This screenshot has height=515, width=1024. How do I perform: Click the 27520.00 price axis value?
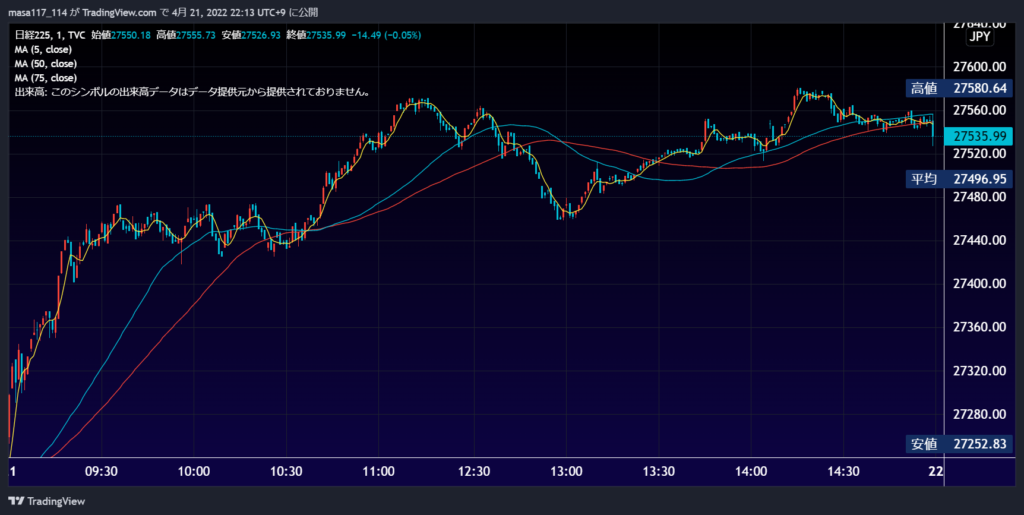tap(980, 153)
